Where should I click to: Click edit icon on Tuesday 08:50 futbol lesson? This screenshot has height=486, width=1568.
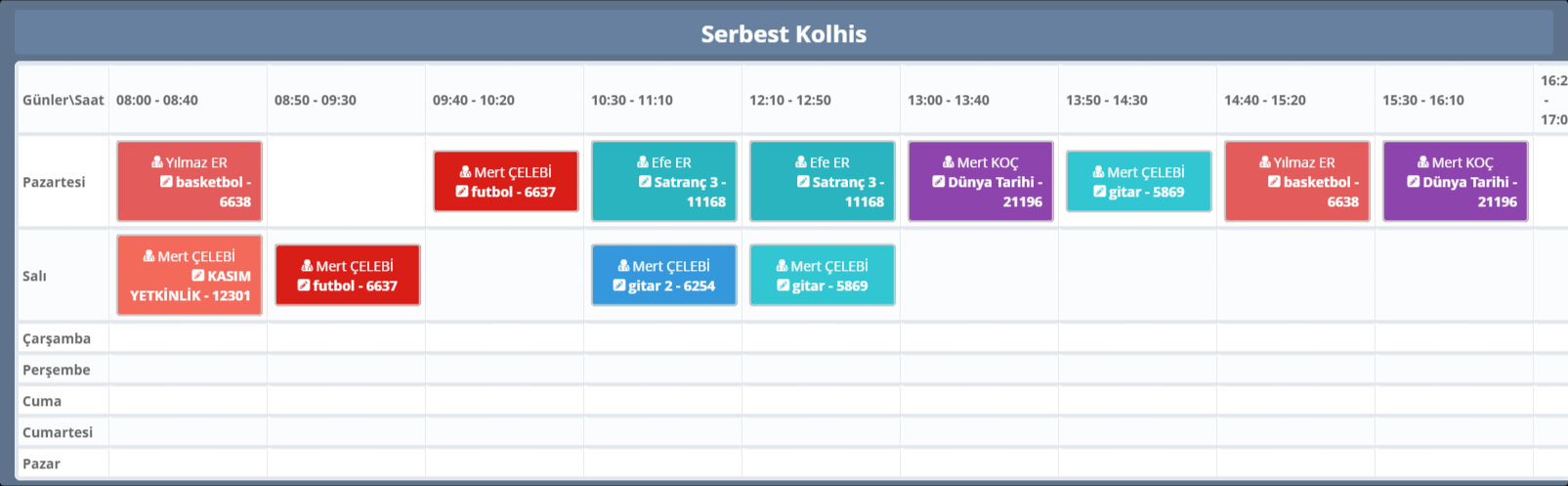point(304,286)
